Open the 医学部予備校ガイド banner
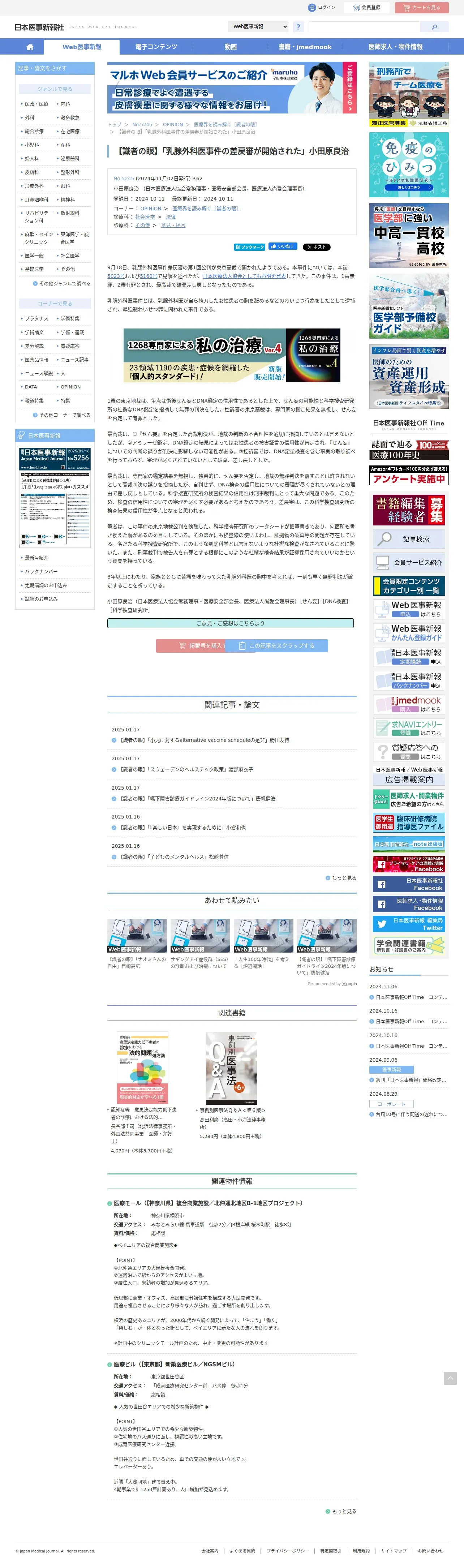 tap(409, 306)
